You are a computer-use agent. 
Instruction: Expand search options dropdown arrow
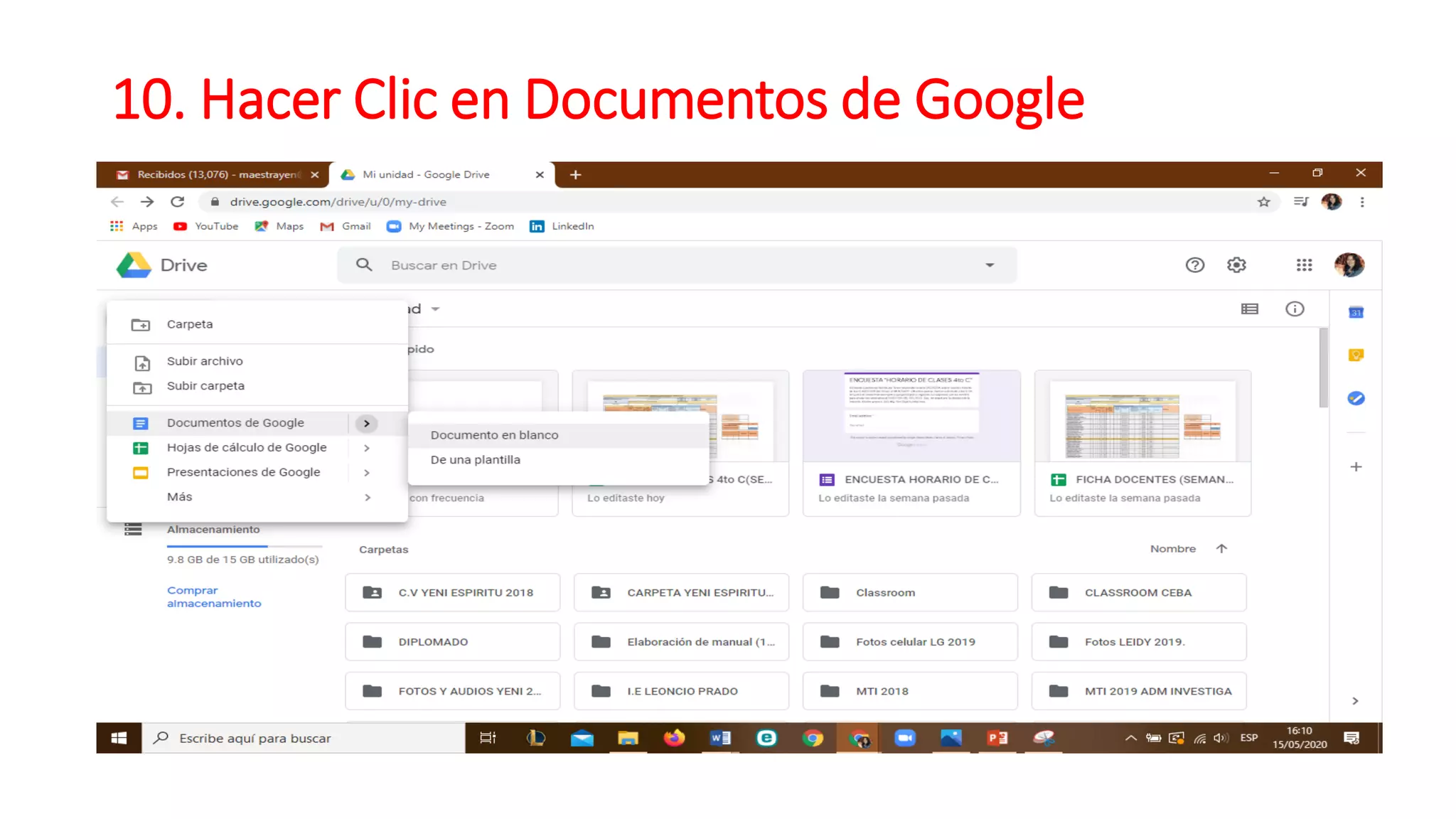989,265
